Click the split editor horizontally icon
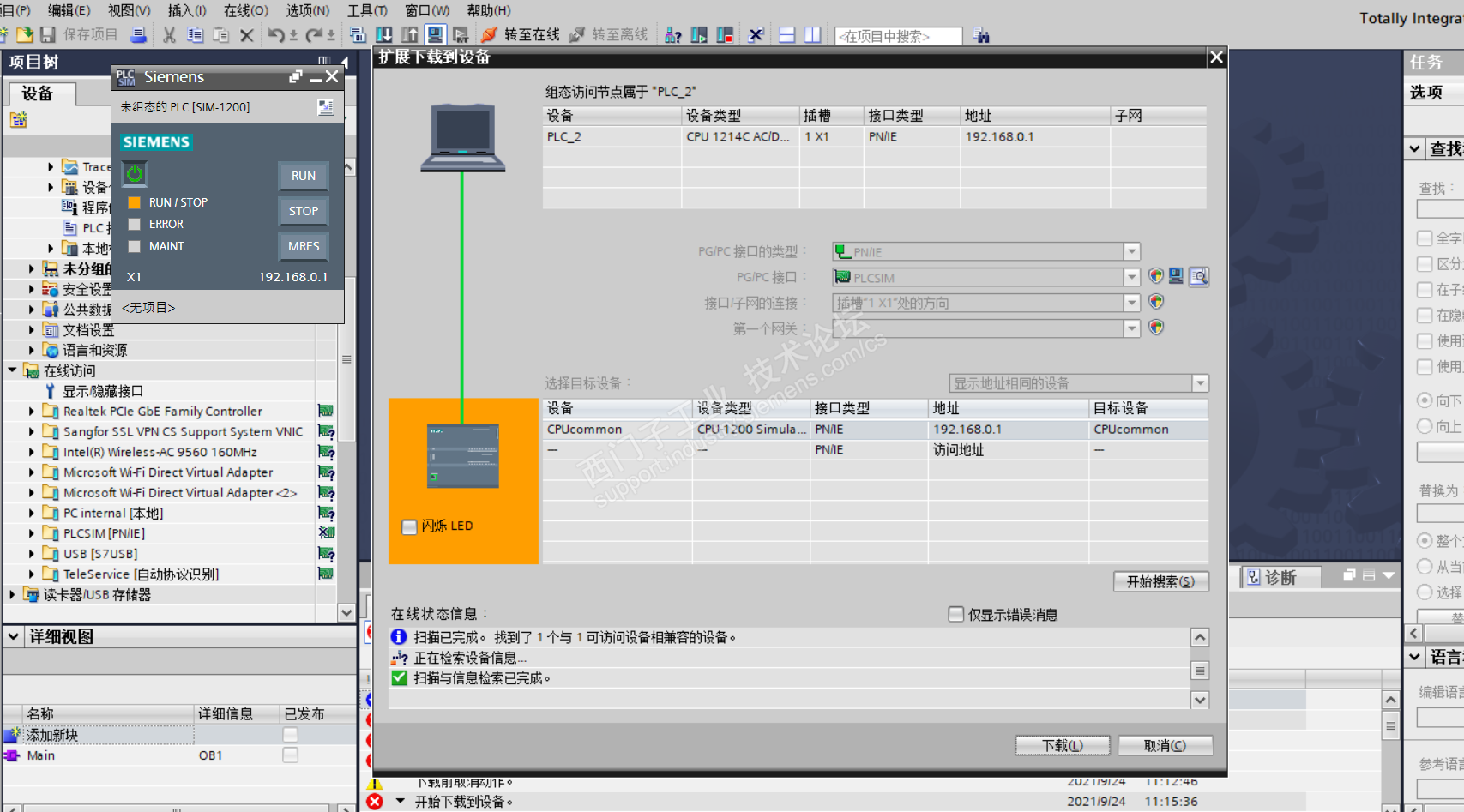 (x=786, y=35)
